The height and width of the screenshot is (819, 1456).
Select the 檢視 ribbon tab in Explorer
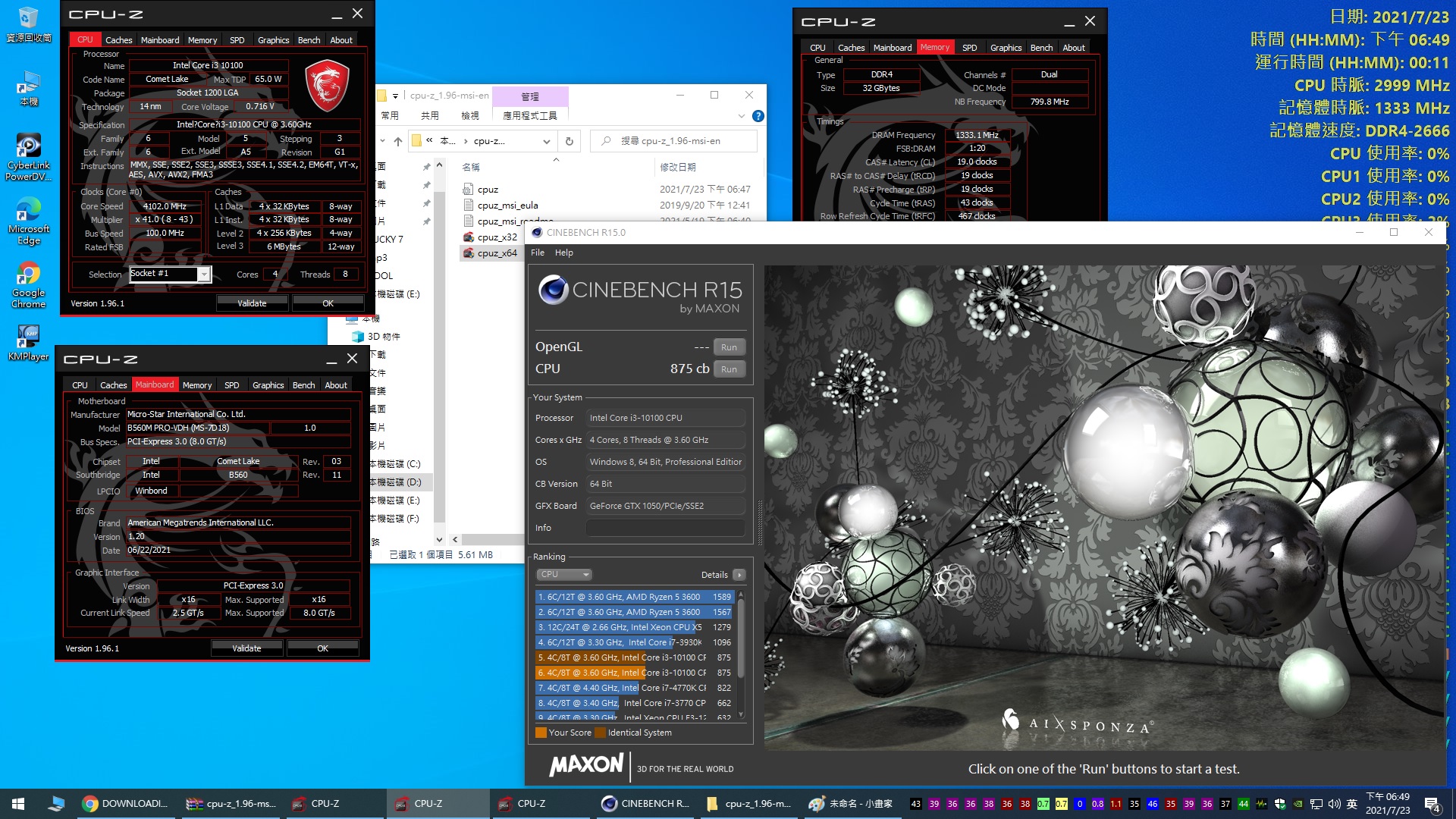(470, 116)
